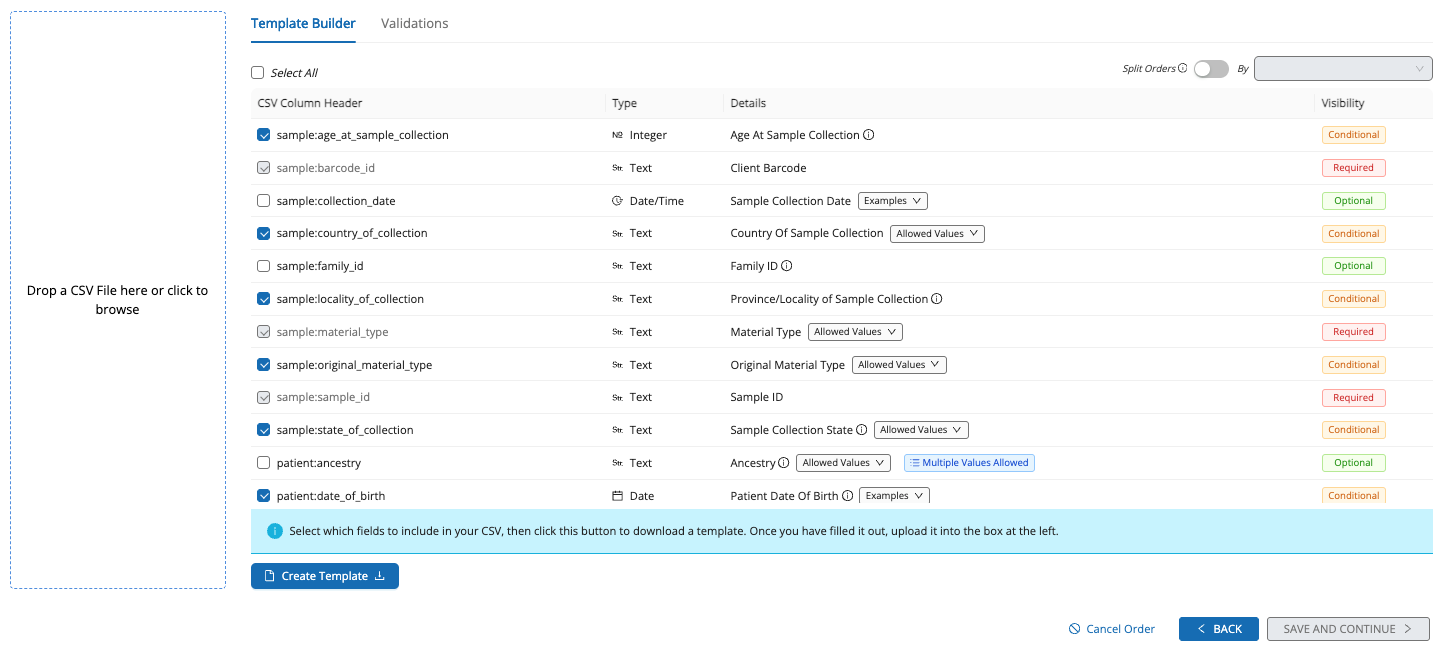Click the Cancel Order link
Screen dimensions: 1450x659
coord(1112,629)
